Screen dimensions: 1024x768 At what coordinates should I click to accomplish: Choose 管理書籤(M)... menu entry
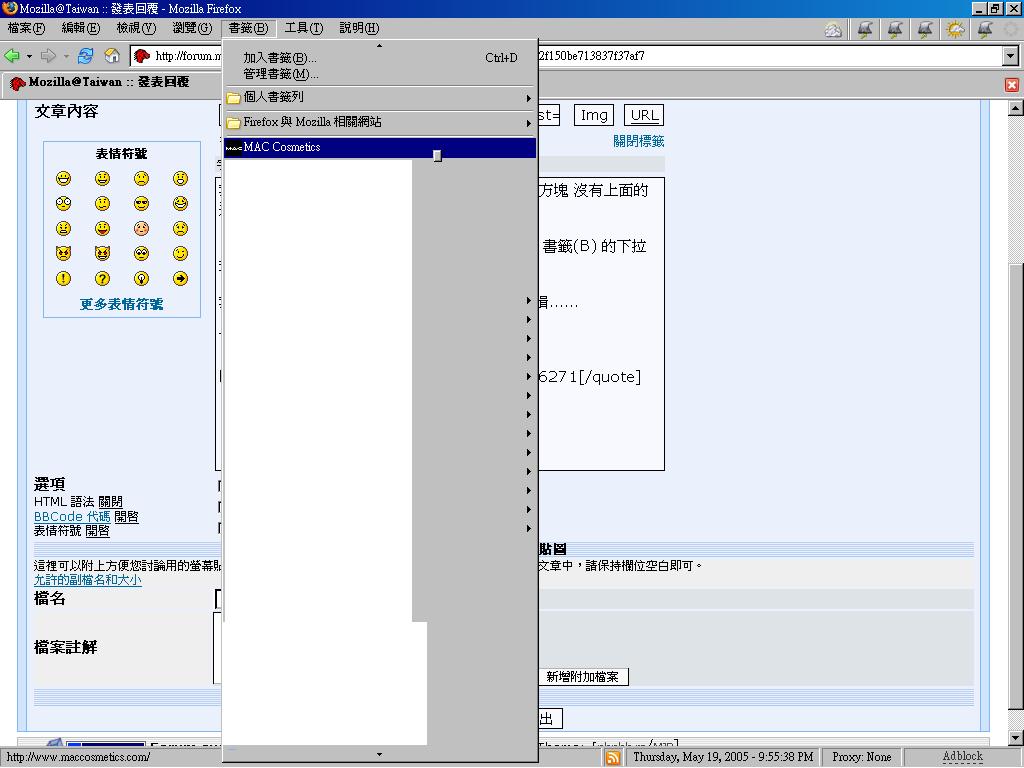pos(379,74)
